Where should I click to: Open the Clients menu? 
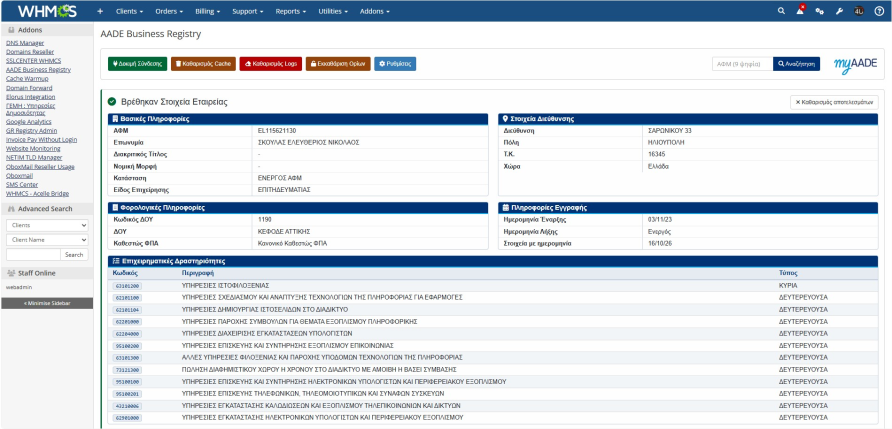point(129,11)
